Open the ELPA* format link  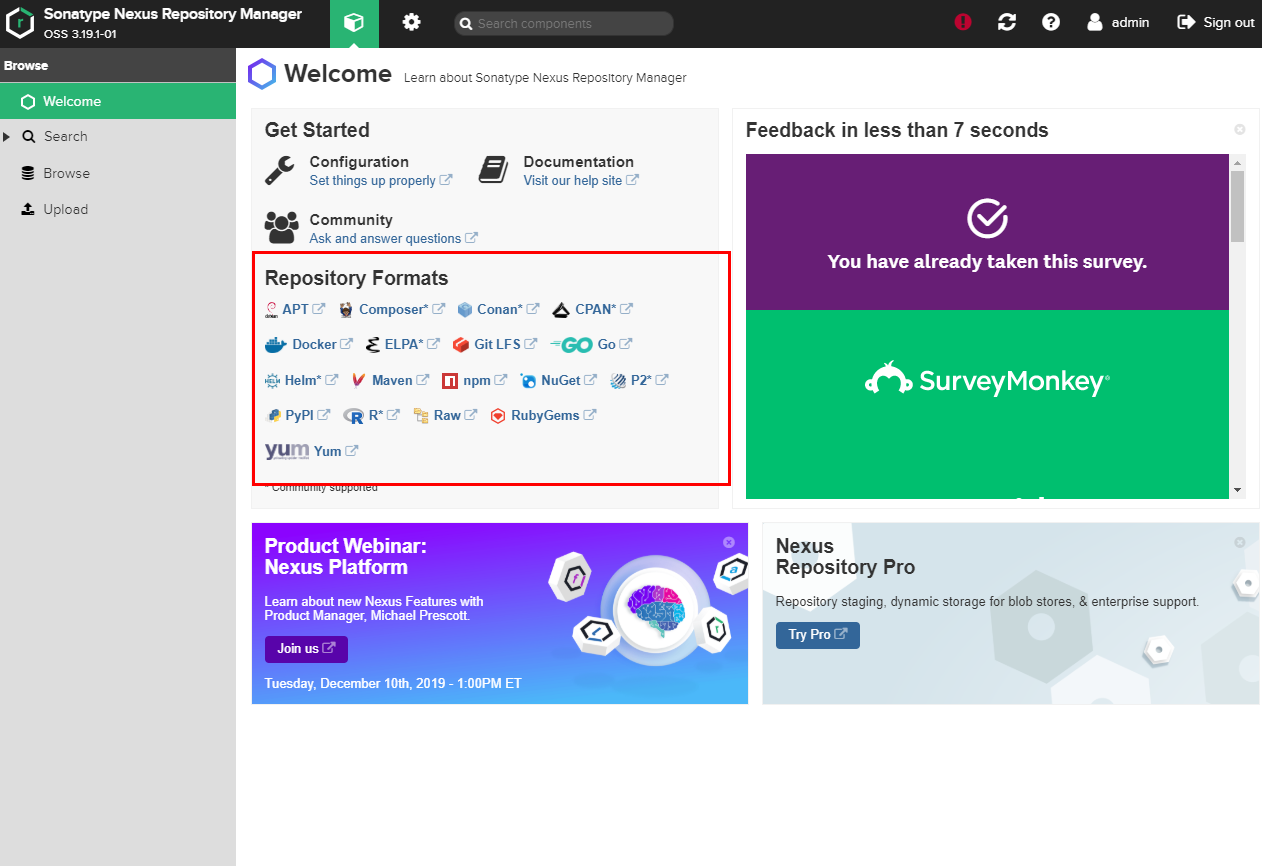412,344
